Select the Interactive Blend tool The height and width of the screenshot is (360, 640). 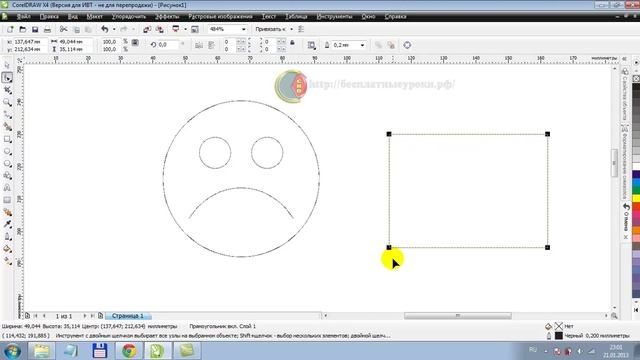click(7, 212)
